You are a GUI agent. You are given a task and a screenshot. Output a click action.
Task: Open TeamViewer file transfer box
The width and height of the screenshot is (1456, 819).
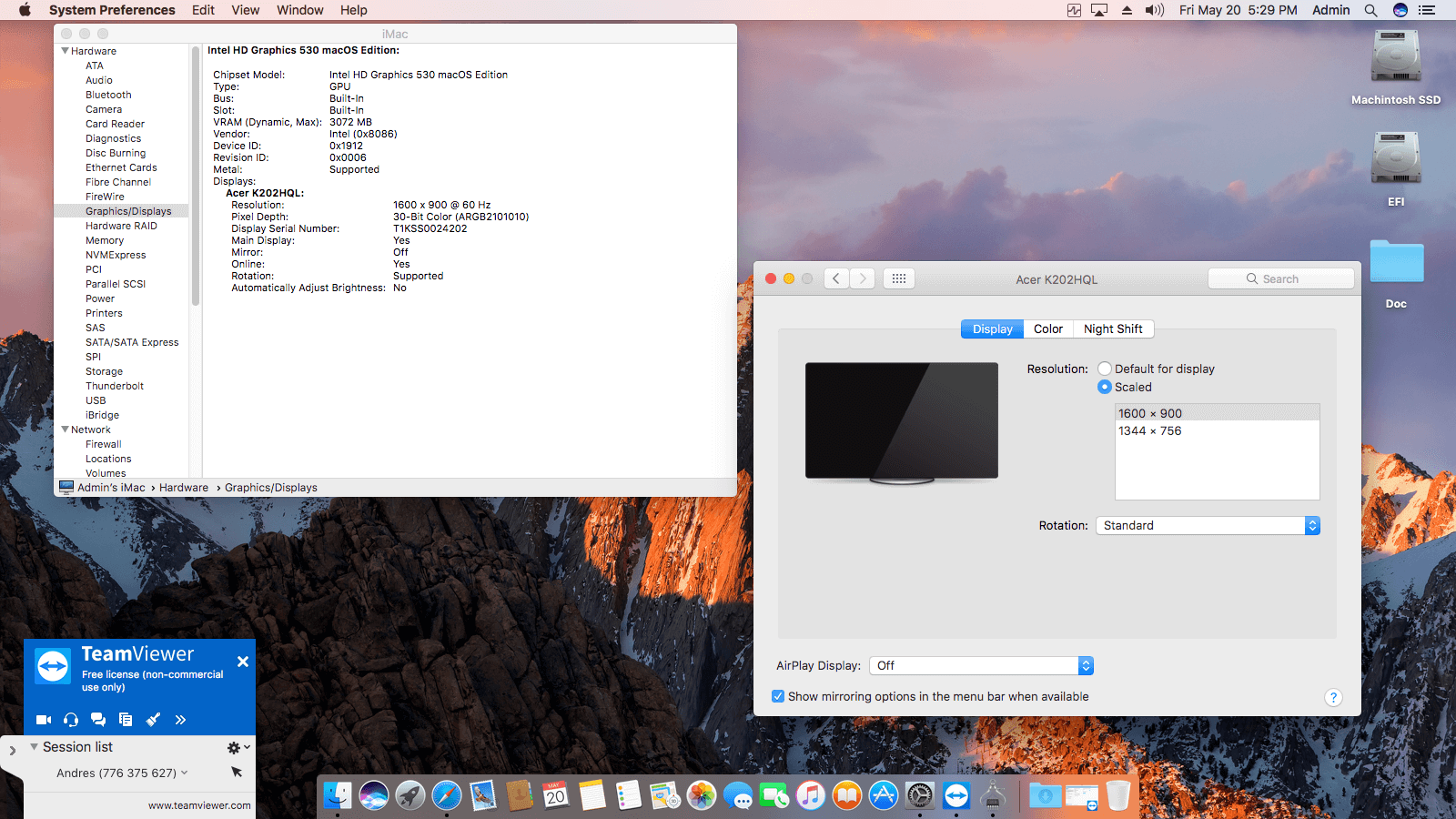(x=126, y=720)
